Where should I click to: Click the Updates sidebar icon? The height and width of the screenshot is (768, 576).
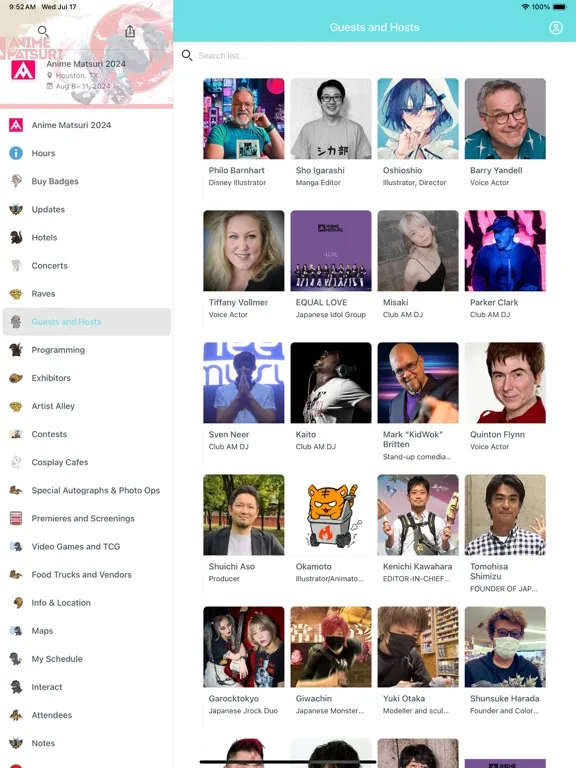(16, 209)
